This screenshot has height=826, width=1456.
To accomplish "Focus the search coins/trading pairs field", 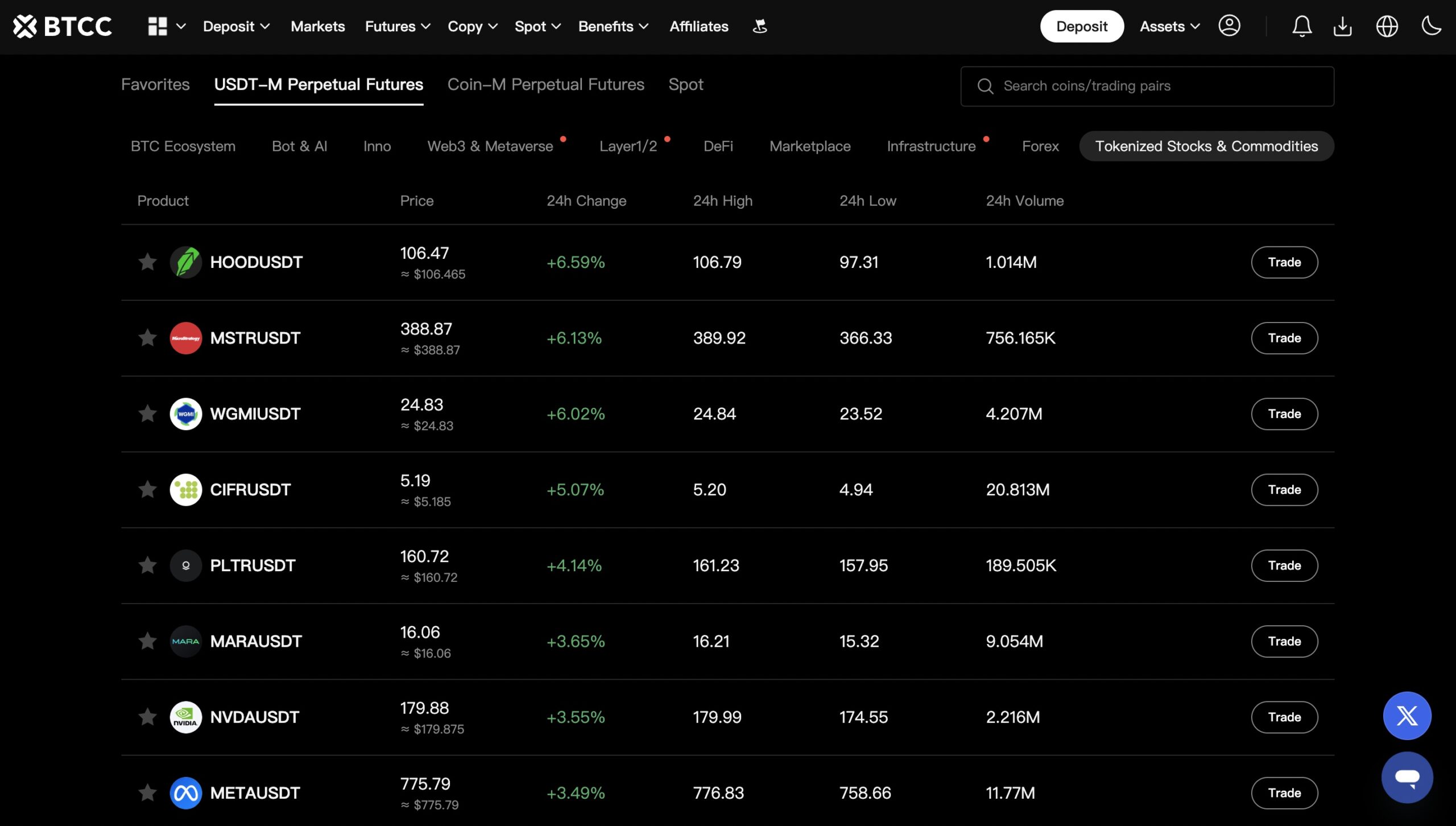I will pos(1147,86).
